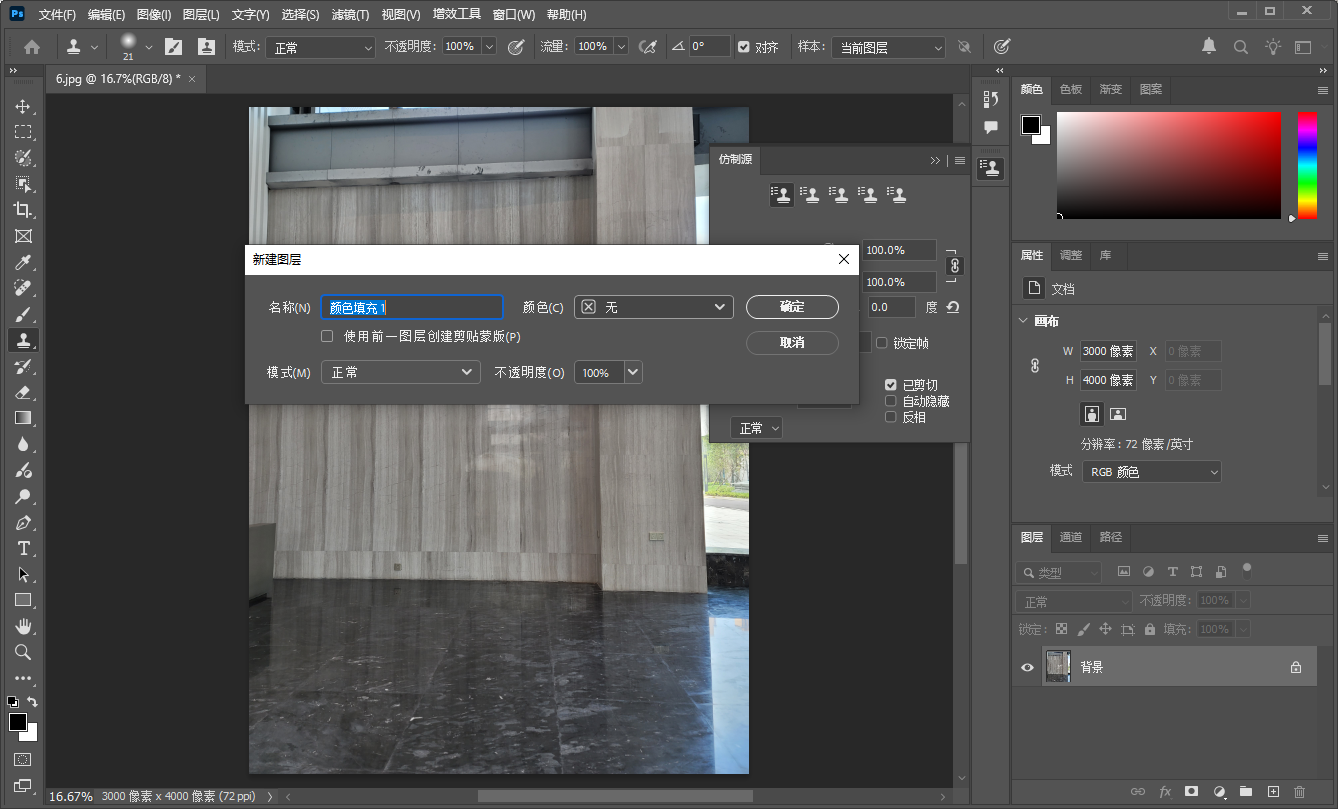The image size is (1338, 809).
Task: Select the Crop tool
Action: click(24, 210)
